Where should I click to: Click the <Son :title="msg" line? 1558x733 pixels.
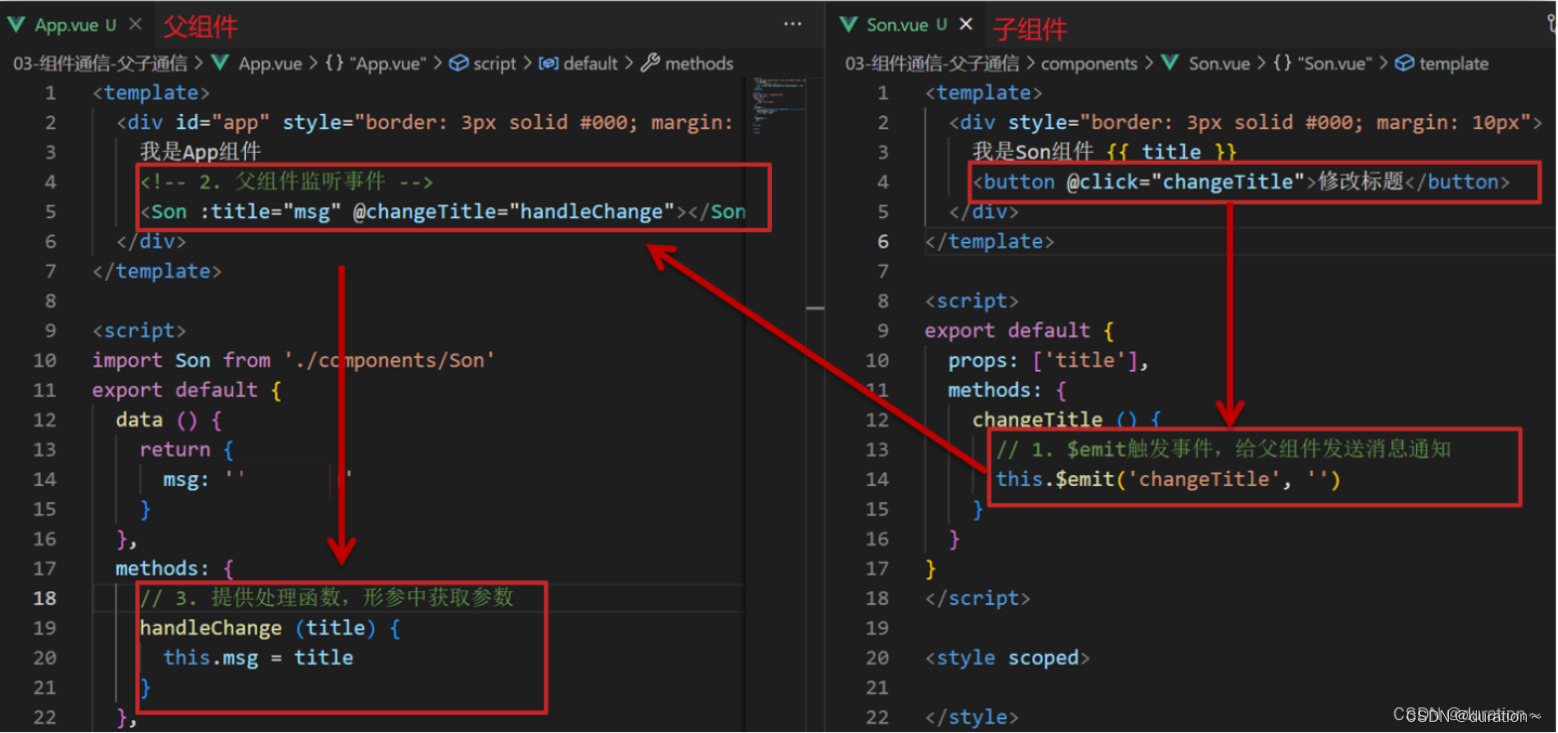click(x=442, y=212)
